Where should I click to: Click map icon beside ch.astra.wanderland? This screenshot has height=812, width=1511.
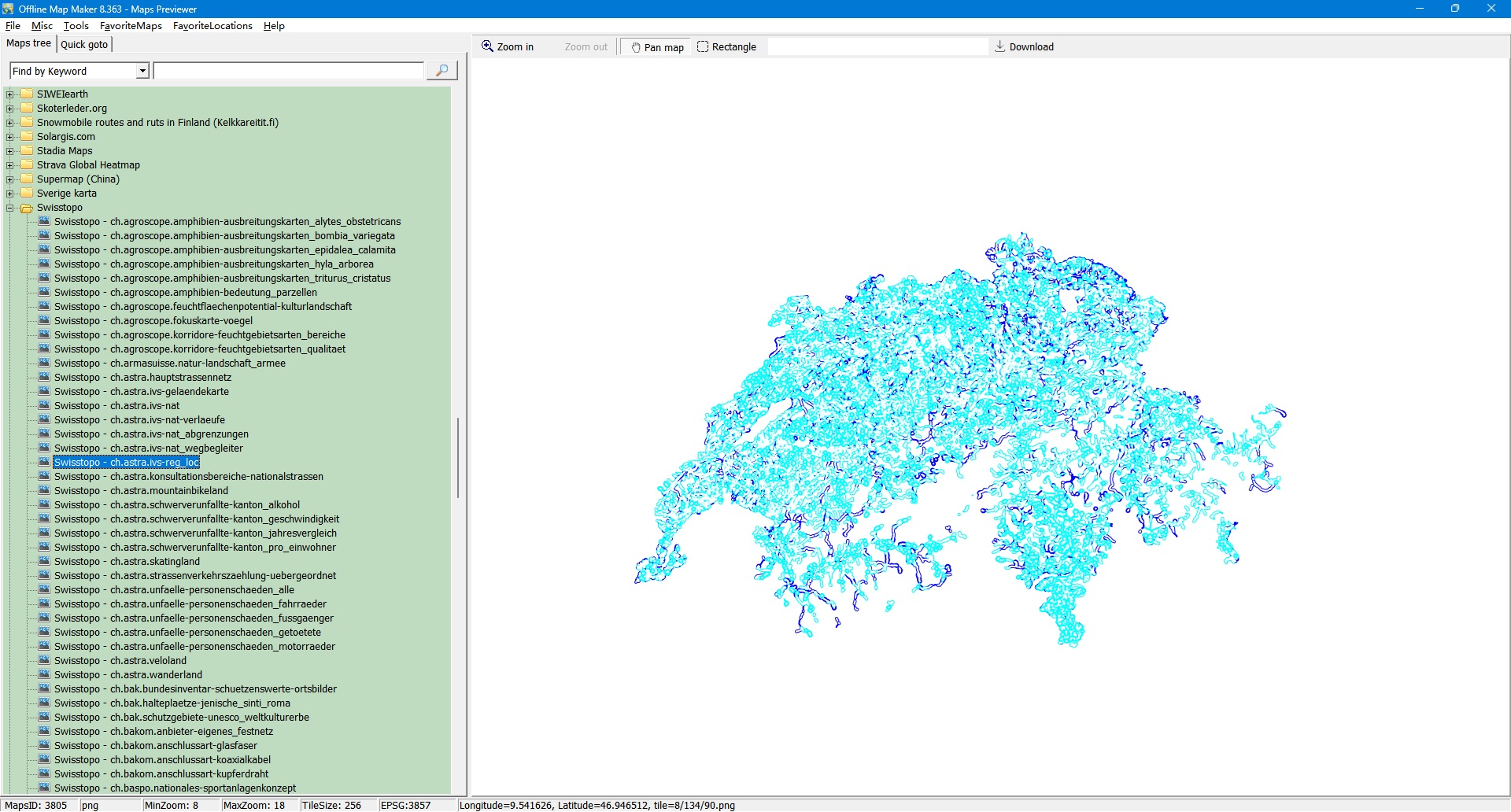pyautogui.click(x=44, y=675)
